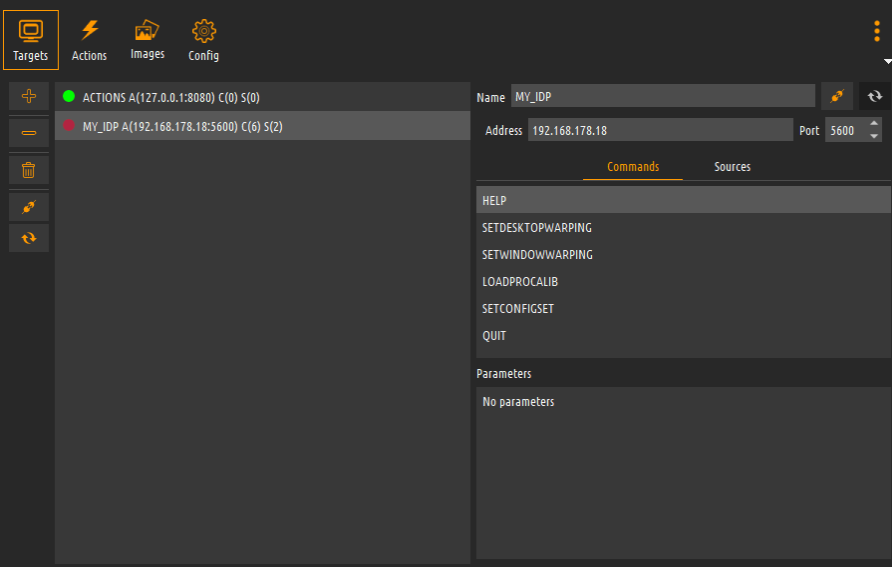This screenshot has height=567, width=892.
Task: Open the Targets section
Action: 31,40
